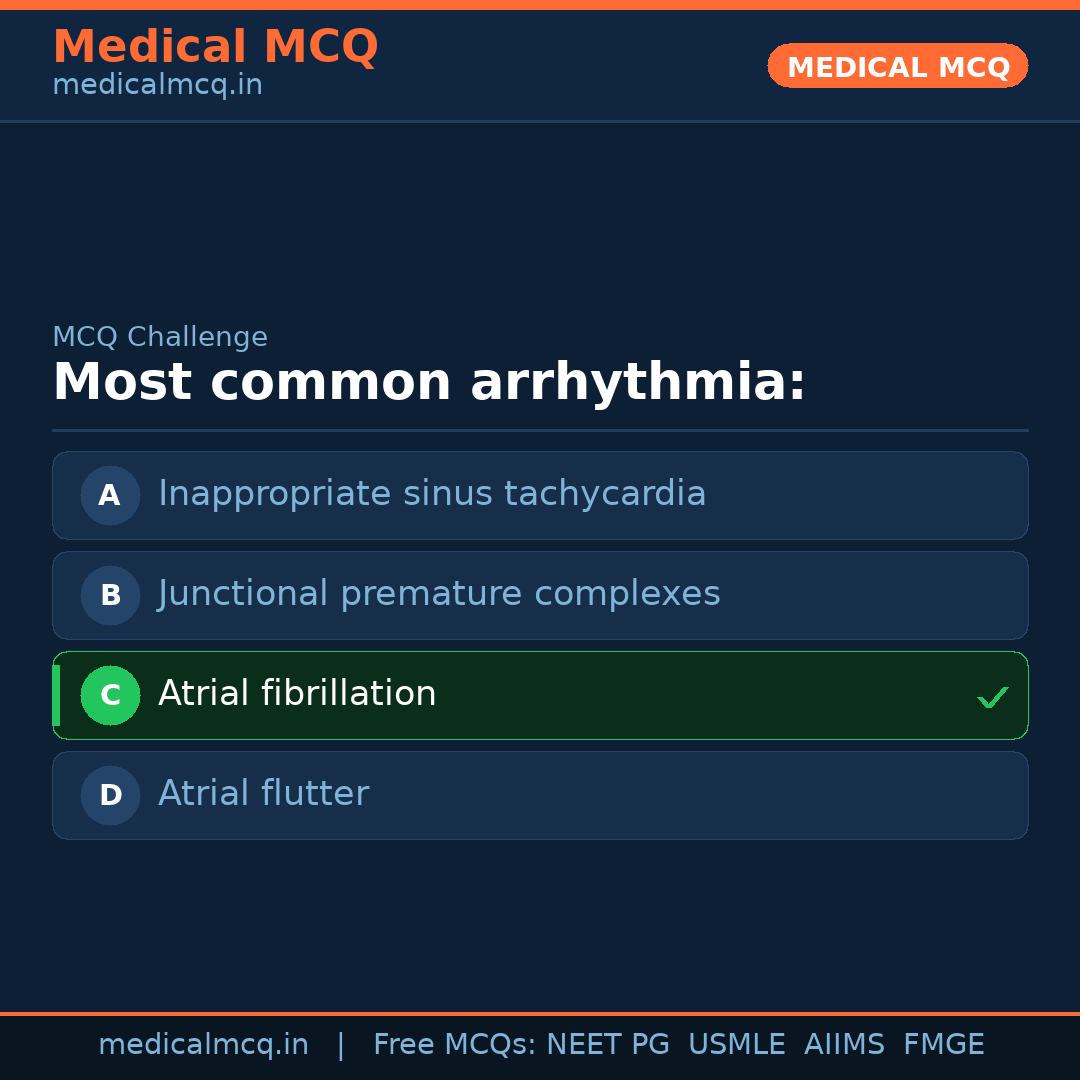Click FMGE in the footer
Screen dimensions: 1080x1080
(943, 1045)
